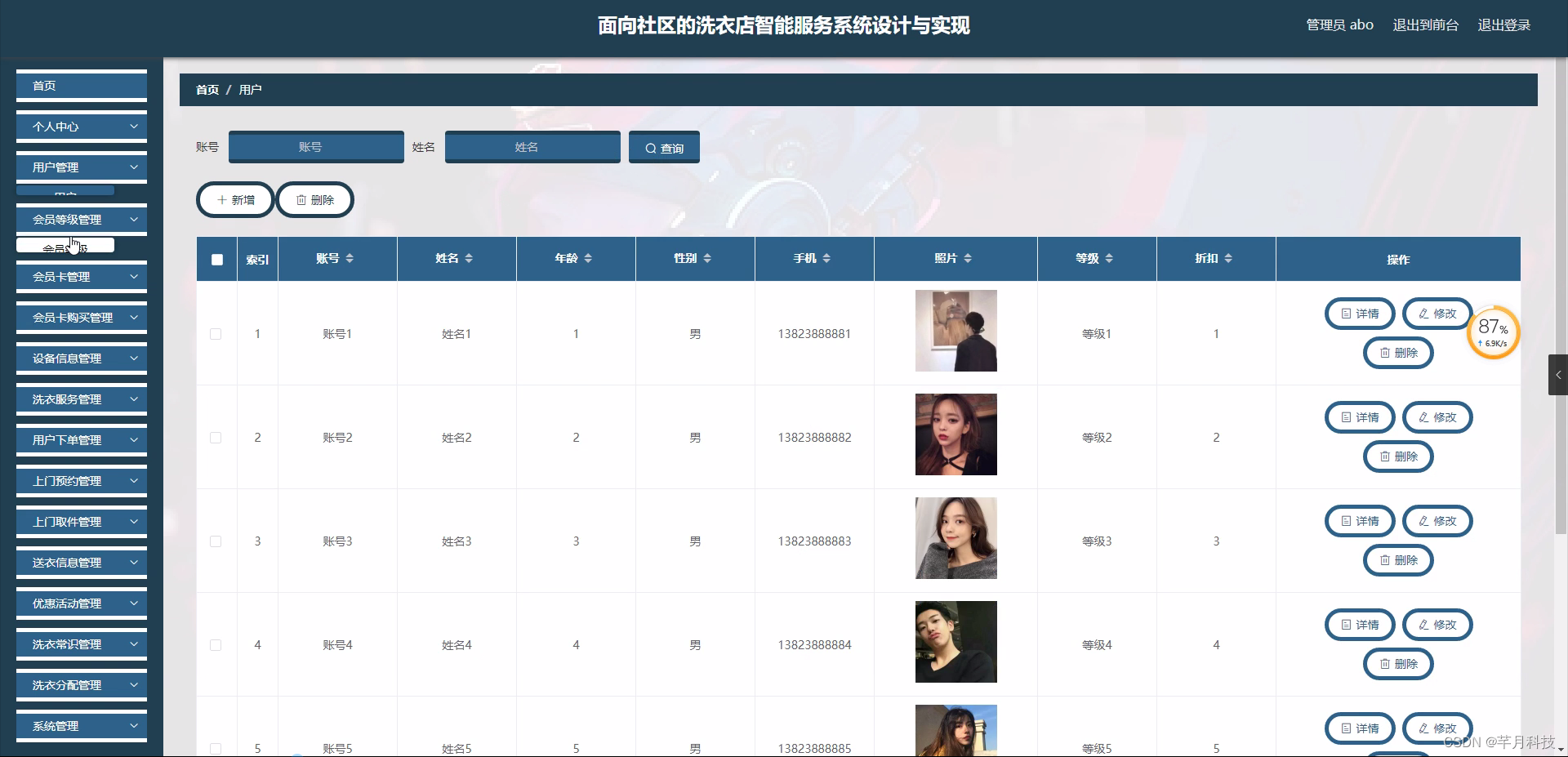
Task: Click inside the 账号 search input field
Action: click(x=315, y=147)
